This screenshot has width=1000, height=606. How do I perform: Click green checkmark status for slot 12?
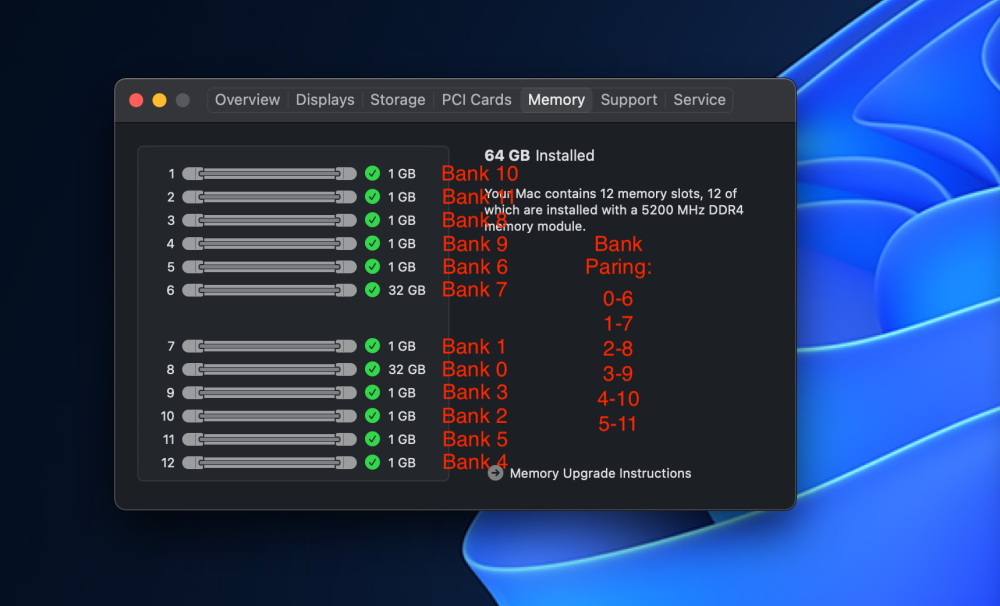372,462
